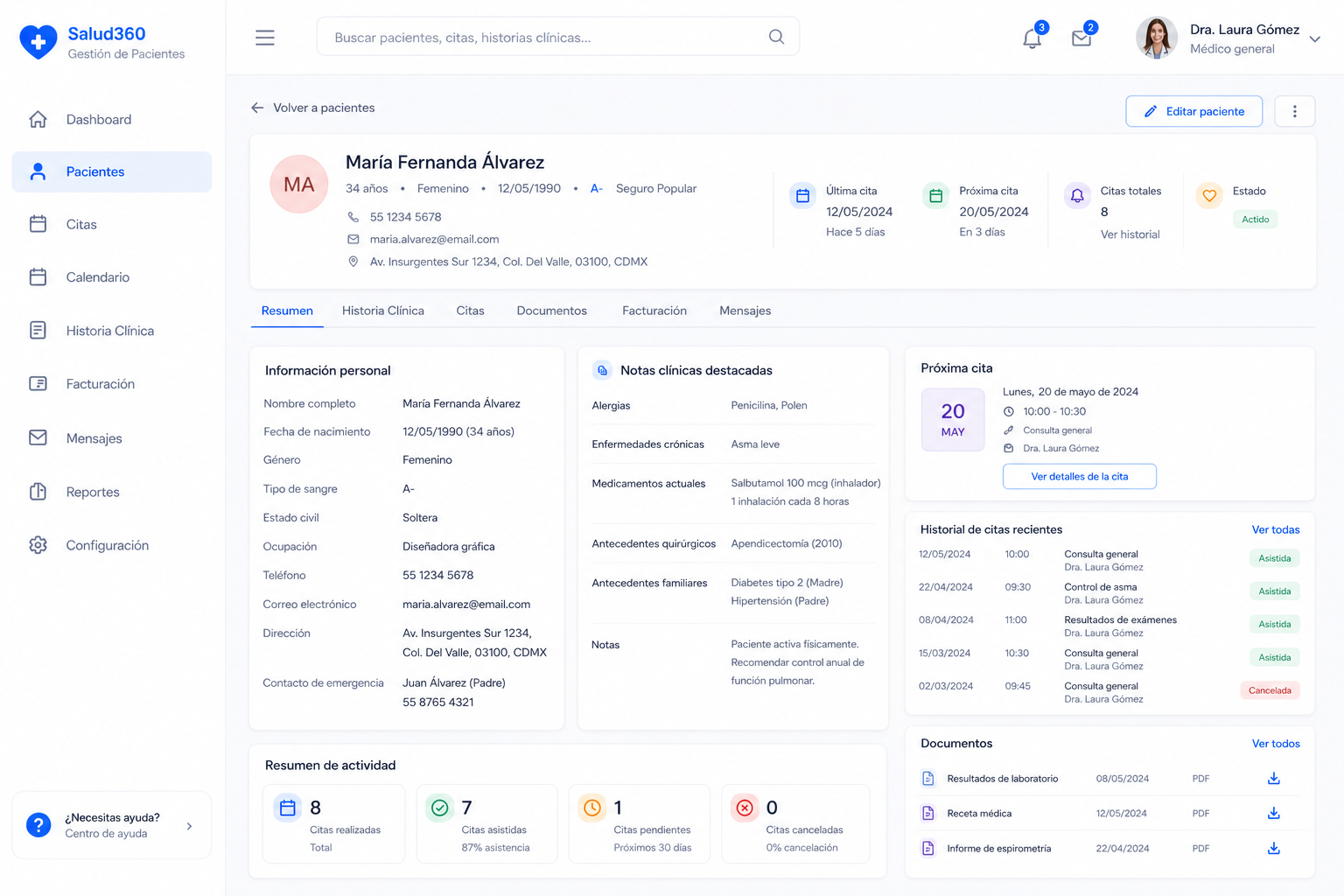The height and width of the screenshot is (896, 1344).
Task: Switch to the Mensajes tab
Action: pos(745,311)
